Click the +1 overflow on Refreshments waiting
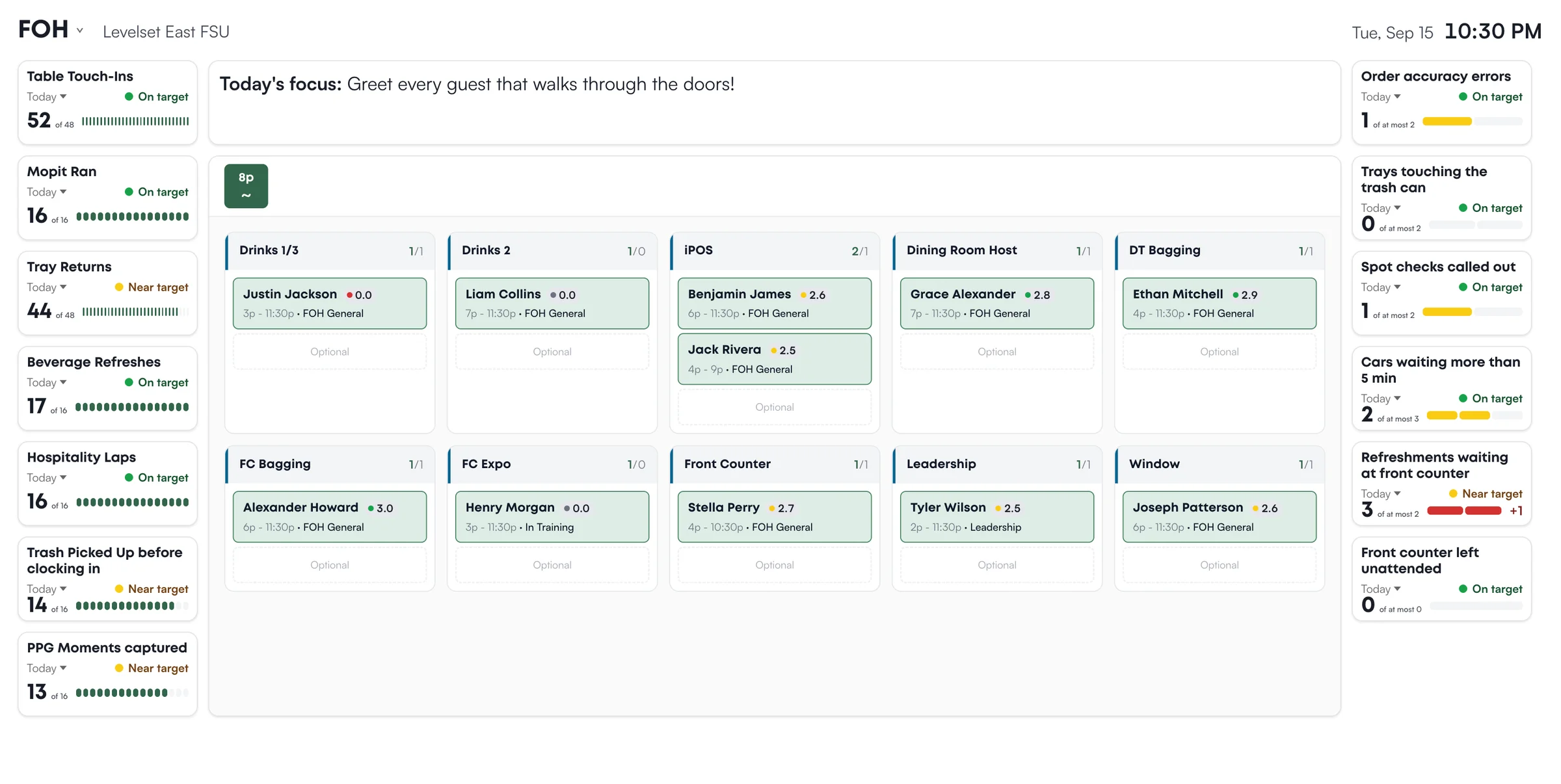 pyautogui.click(x=1516, y=511)
